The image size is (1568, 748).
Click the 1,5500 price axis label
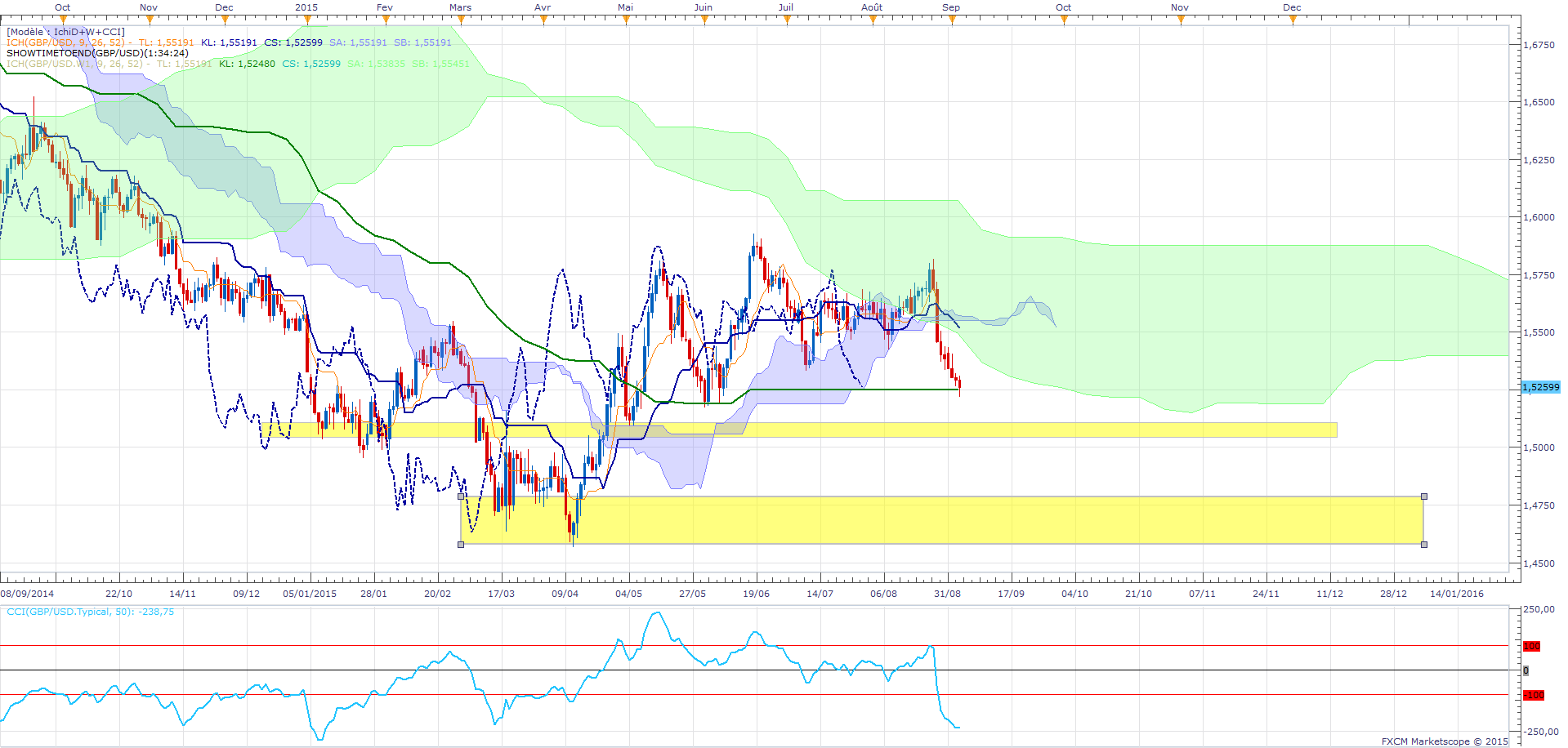tap(1539, 332)
